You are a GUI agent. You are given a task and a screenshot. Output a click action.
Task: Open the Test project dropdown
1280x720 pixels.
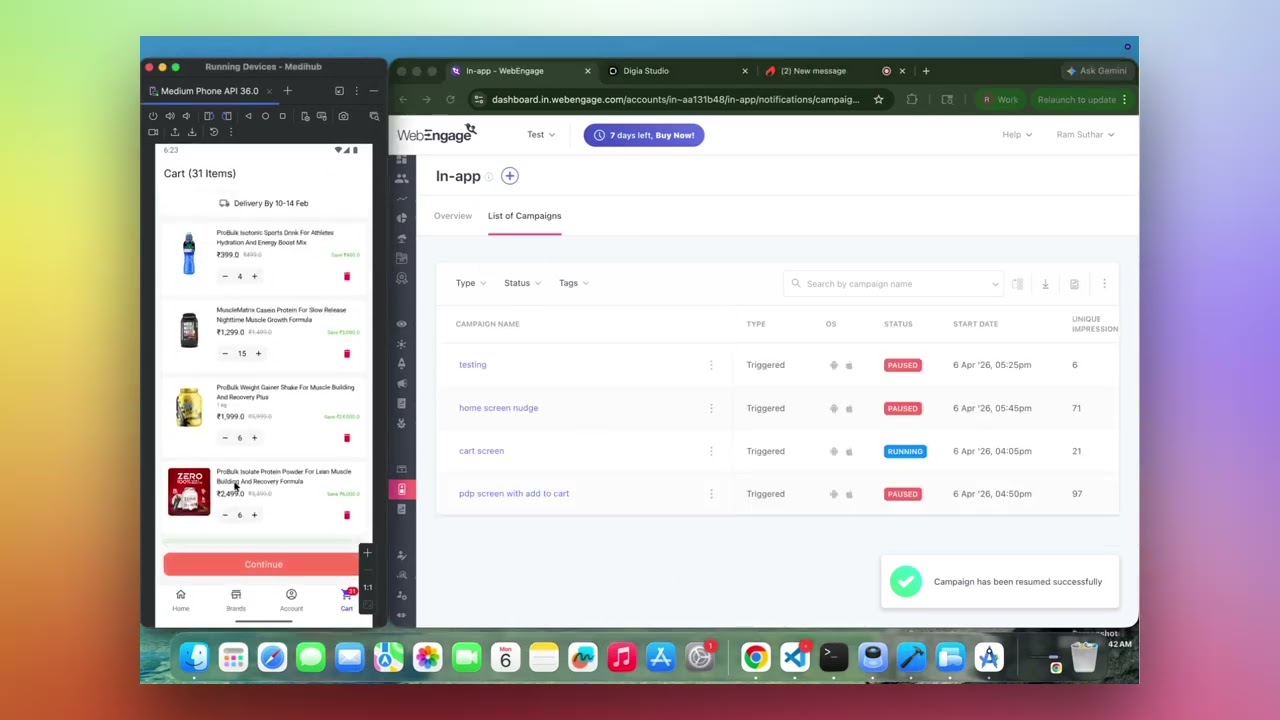click(541, 135)
